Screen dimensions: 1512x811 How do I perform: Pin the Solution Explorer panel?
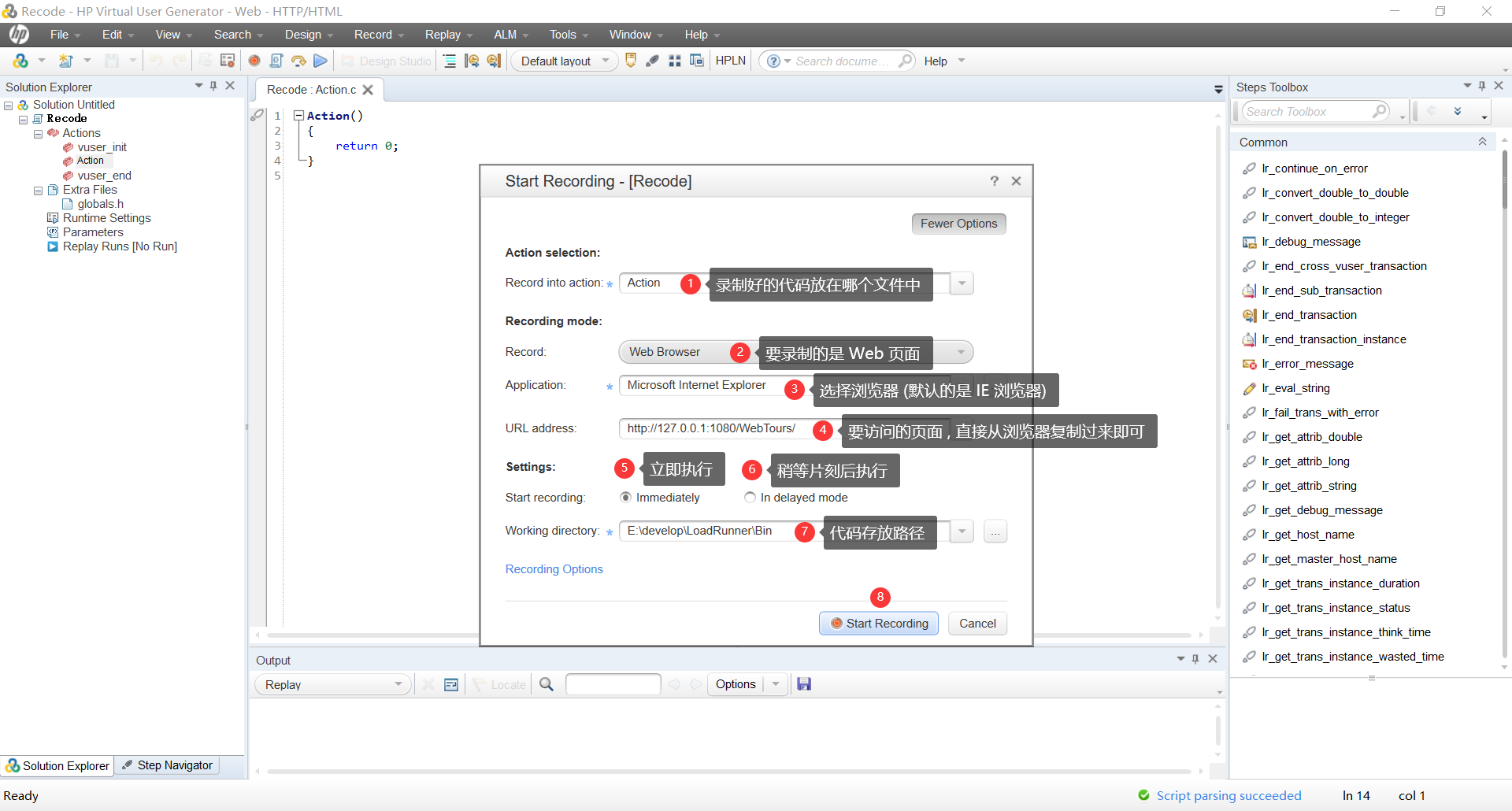(213, 86)
